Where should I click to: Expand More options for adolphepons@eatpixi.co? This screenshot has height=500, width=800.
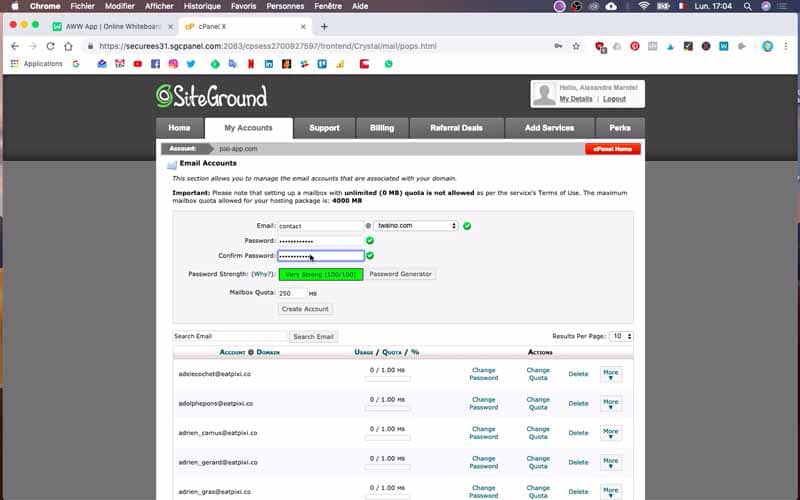611,404
